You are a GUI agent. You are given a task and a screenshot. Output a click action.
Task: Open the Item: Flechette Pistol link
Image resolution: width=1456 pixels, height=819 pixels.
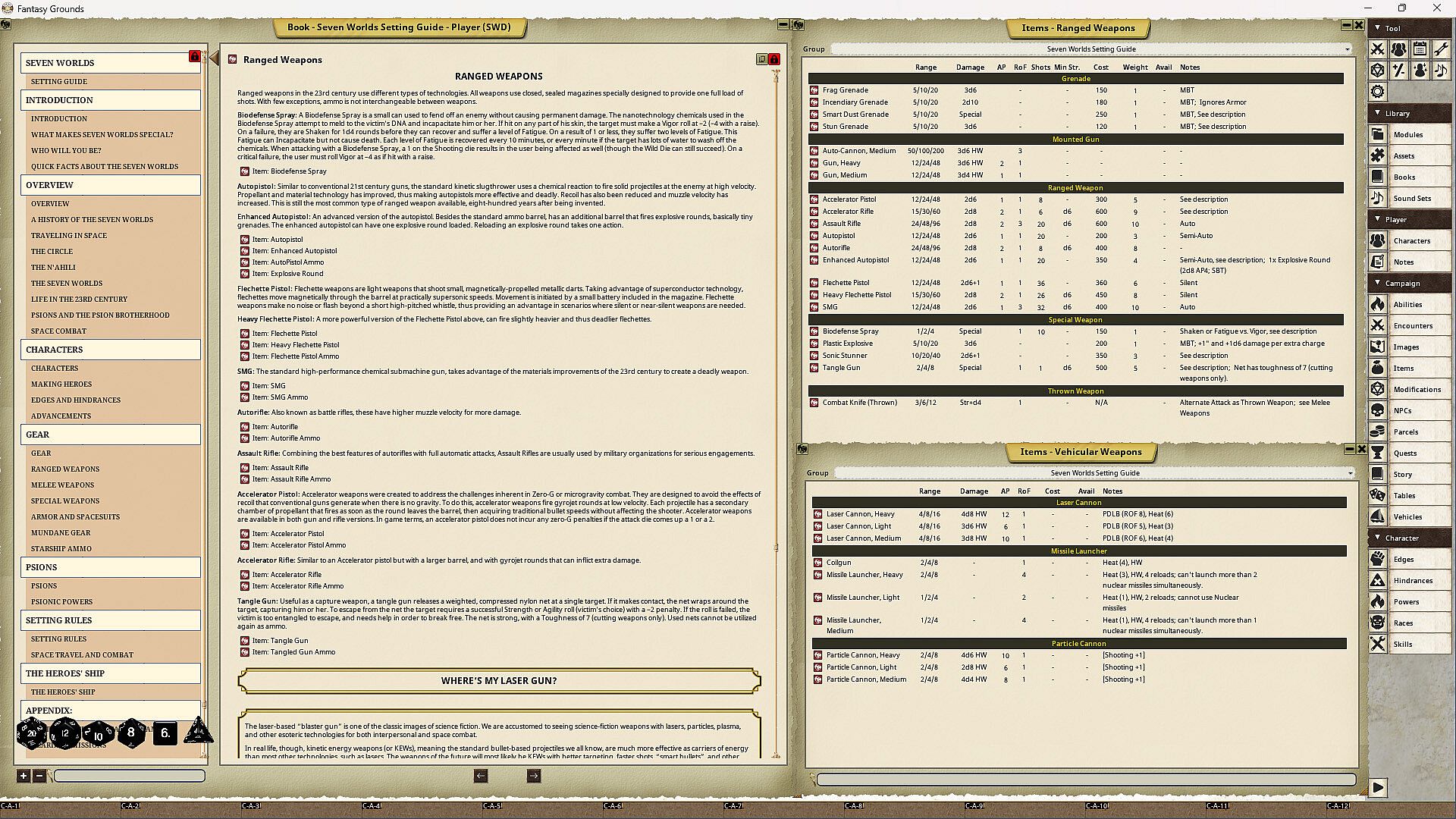(284, 334)
